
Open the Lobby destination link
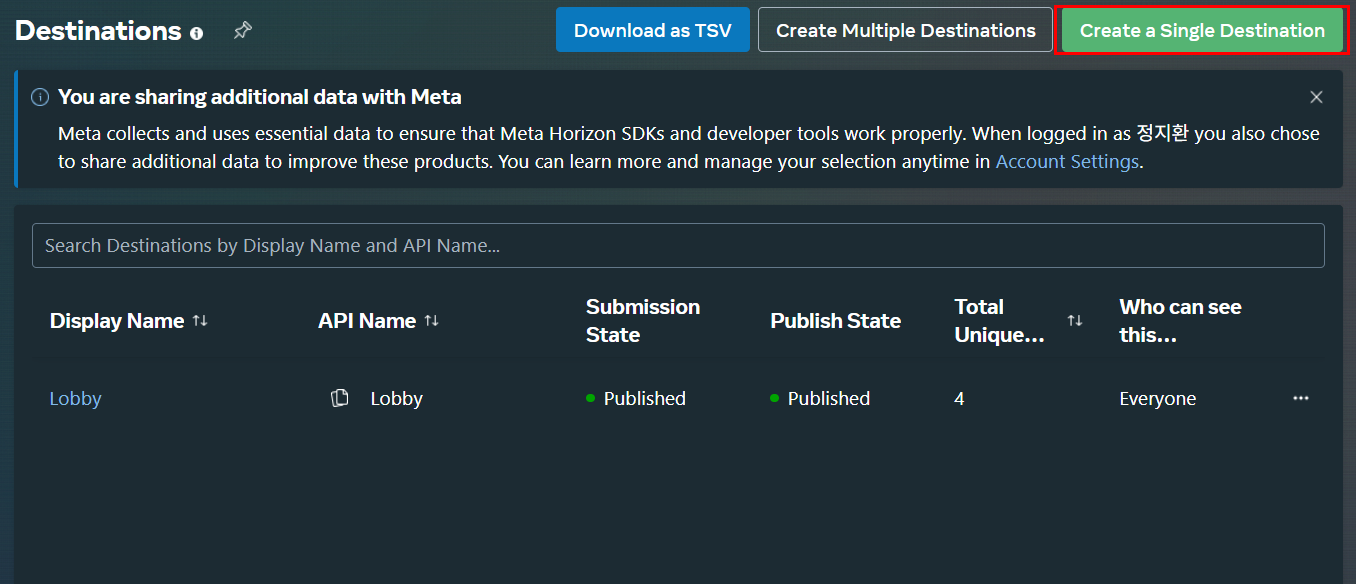tap(76, 398)
